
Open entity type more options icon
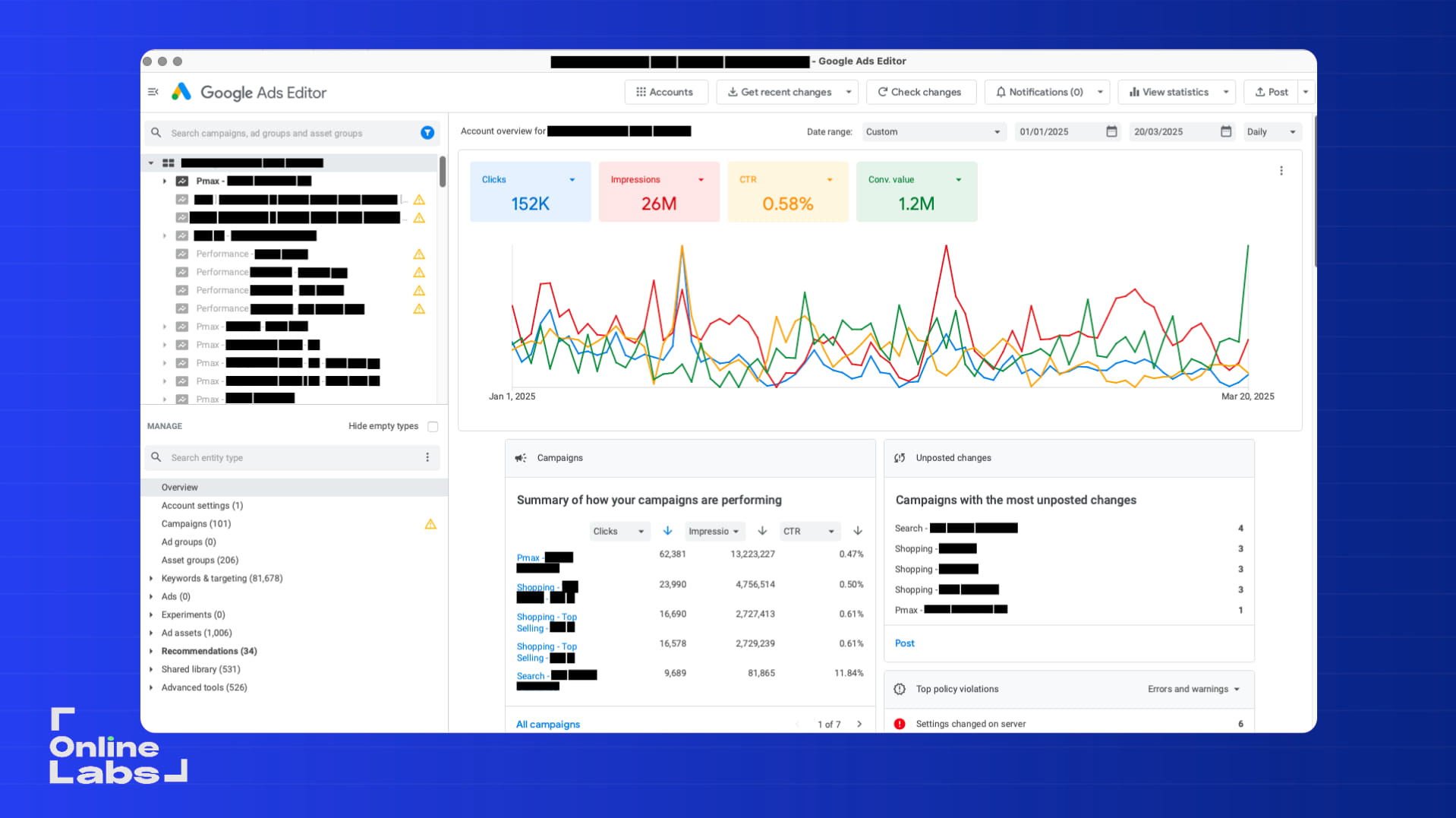(427, 457)
